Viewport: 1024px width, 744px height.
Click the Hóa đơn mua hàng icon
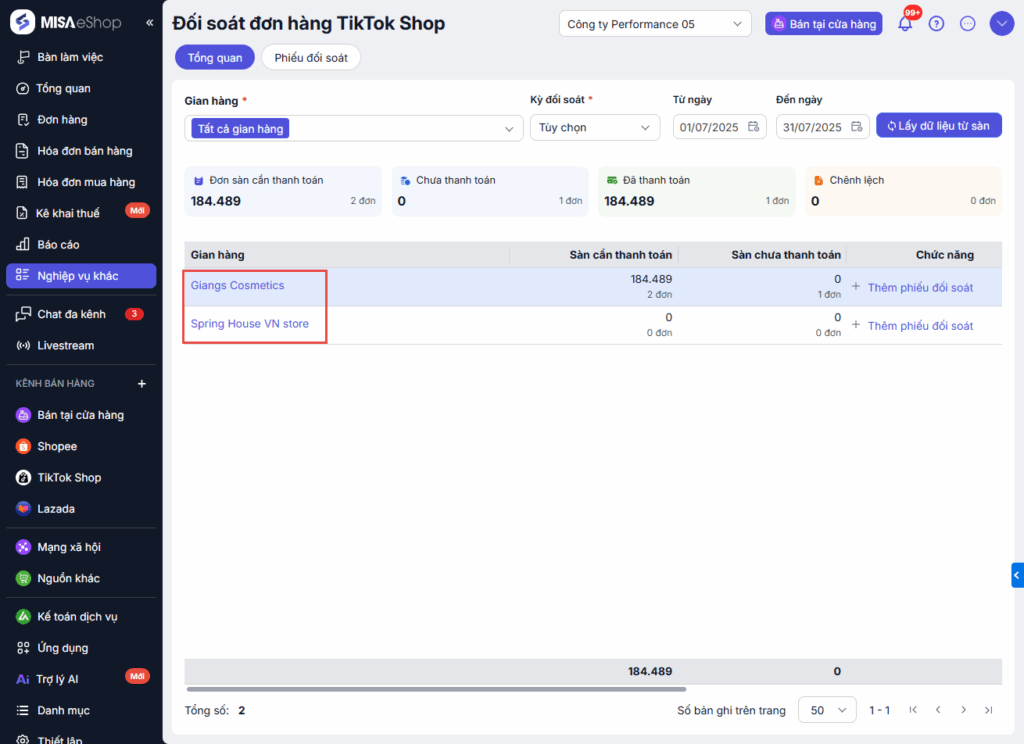(x=22, y=182)
